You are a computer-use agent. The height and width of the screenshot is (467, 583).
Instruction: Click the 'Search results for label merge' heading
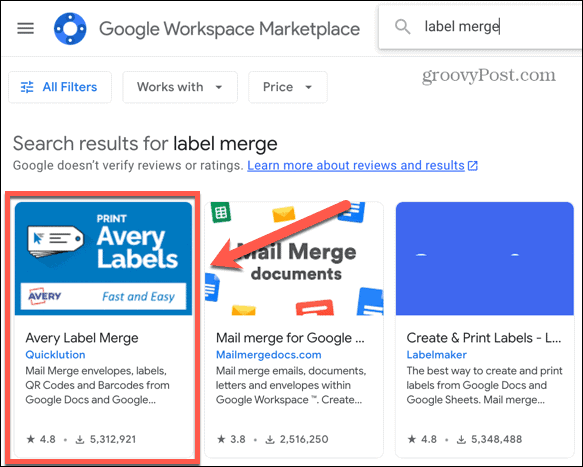pyautogui.click(x=145, y=144)
